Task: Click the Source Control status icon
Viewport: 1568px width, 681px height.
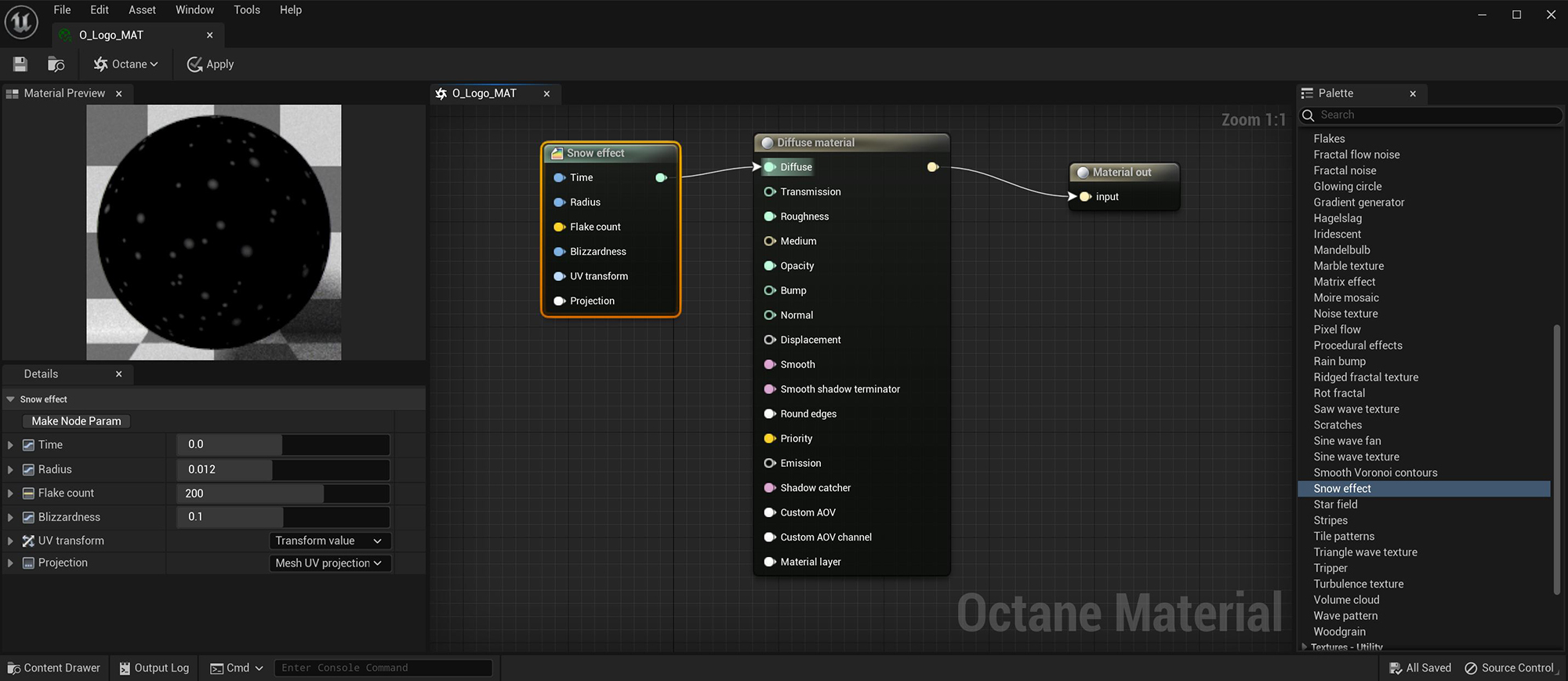Action: click(1471, 668)
